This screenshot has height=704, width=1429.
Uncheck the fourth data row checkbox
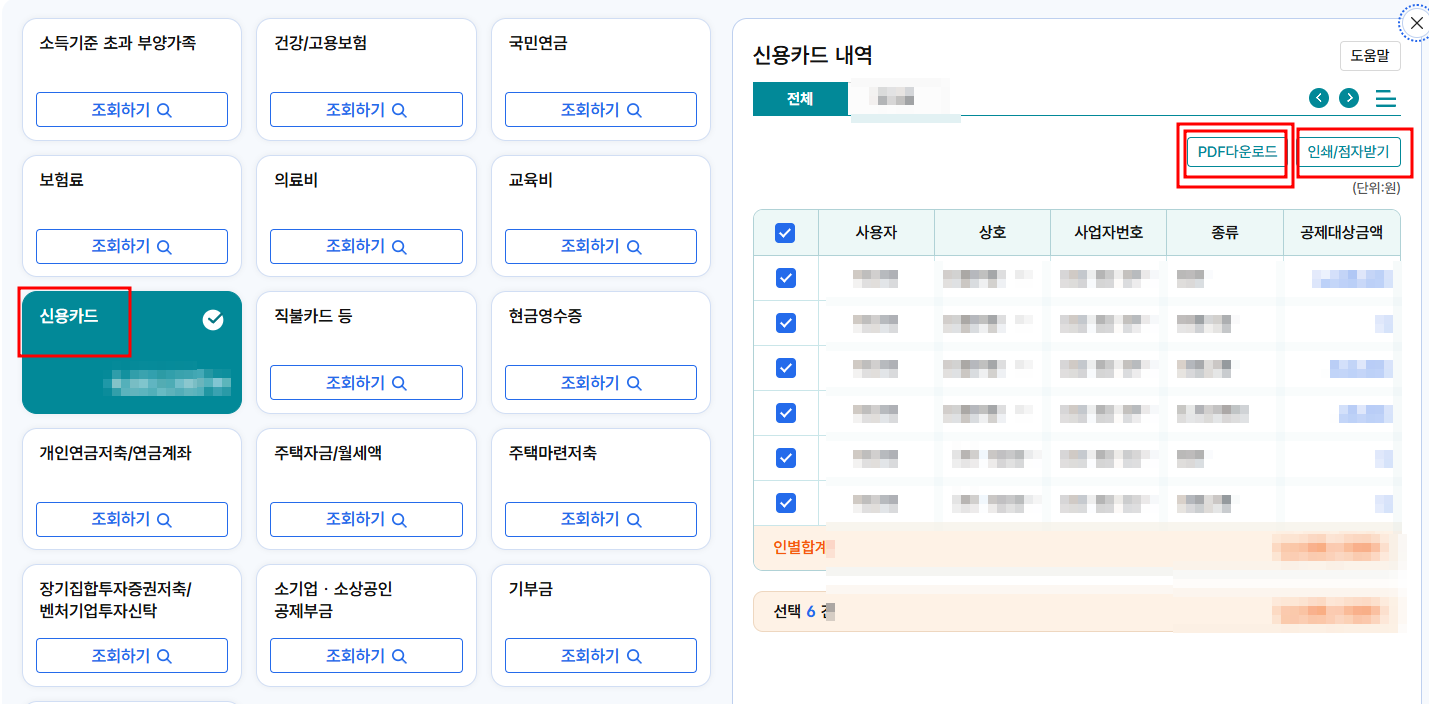click(x=785, y=412)
